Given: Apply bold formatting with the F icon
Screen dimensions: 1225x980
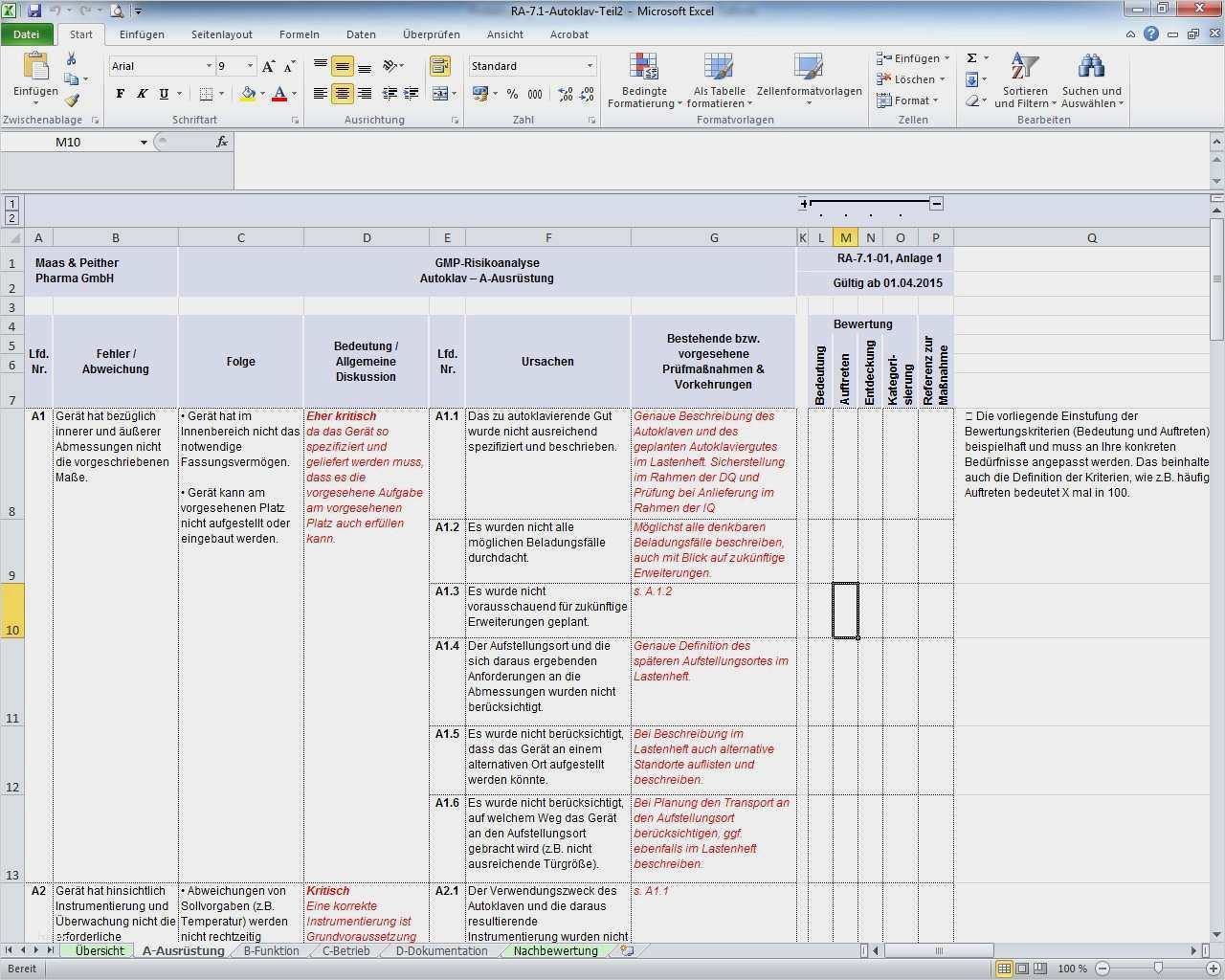Looking at the screenshot, I should (x=120, y=94).
